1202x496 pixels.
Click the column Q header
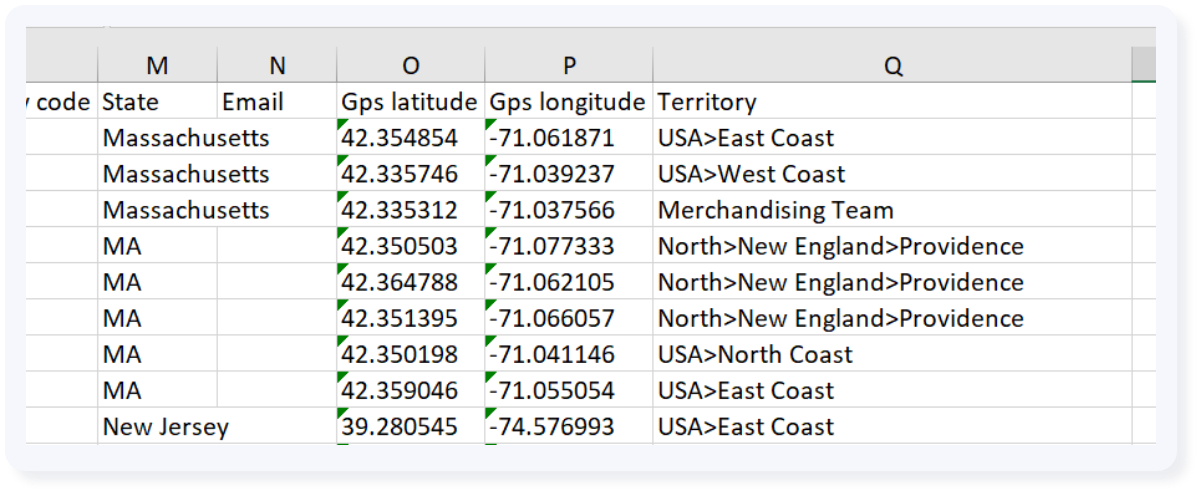pos(892,65)
